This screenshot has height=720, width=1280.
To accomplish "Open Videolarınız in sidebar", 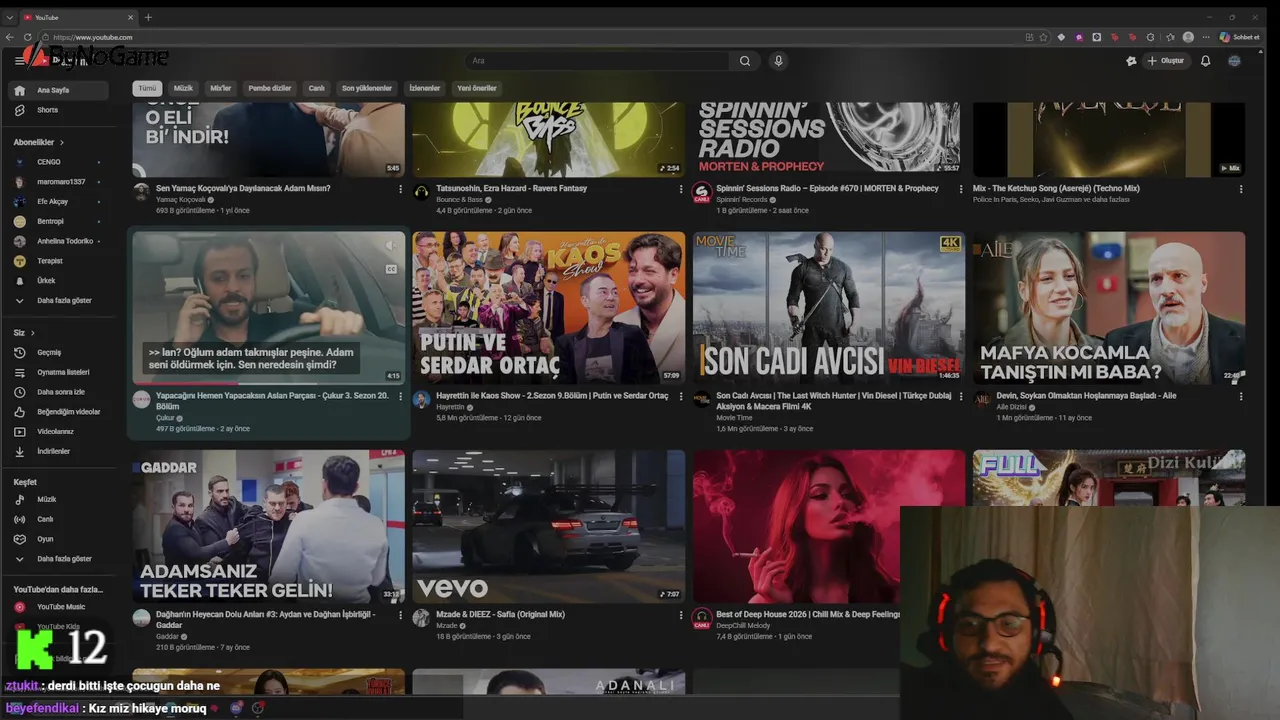I will tap(59, 432).
